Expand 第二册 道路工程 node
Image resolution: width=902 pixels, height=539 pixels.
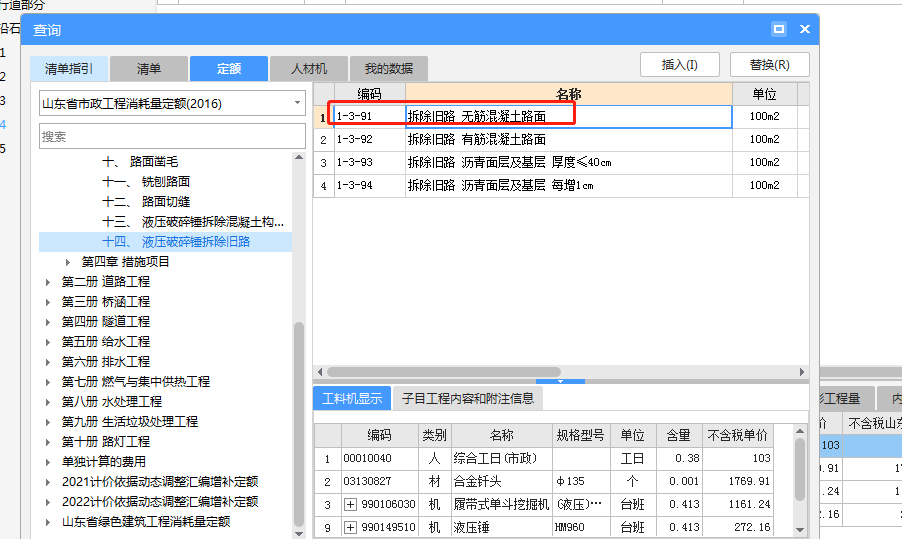(48, 282)
